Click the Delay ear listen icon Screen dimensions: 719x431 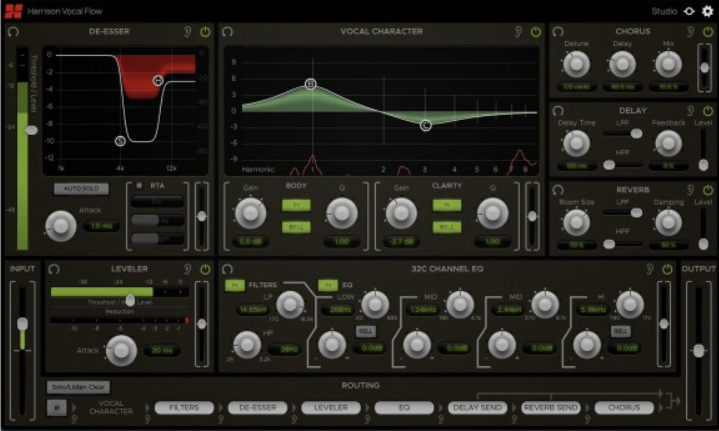[x=691, y=111]
